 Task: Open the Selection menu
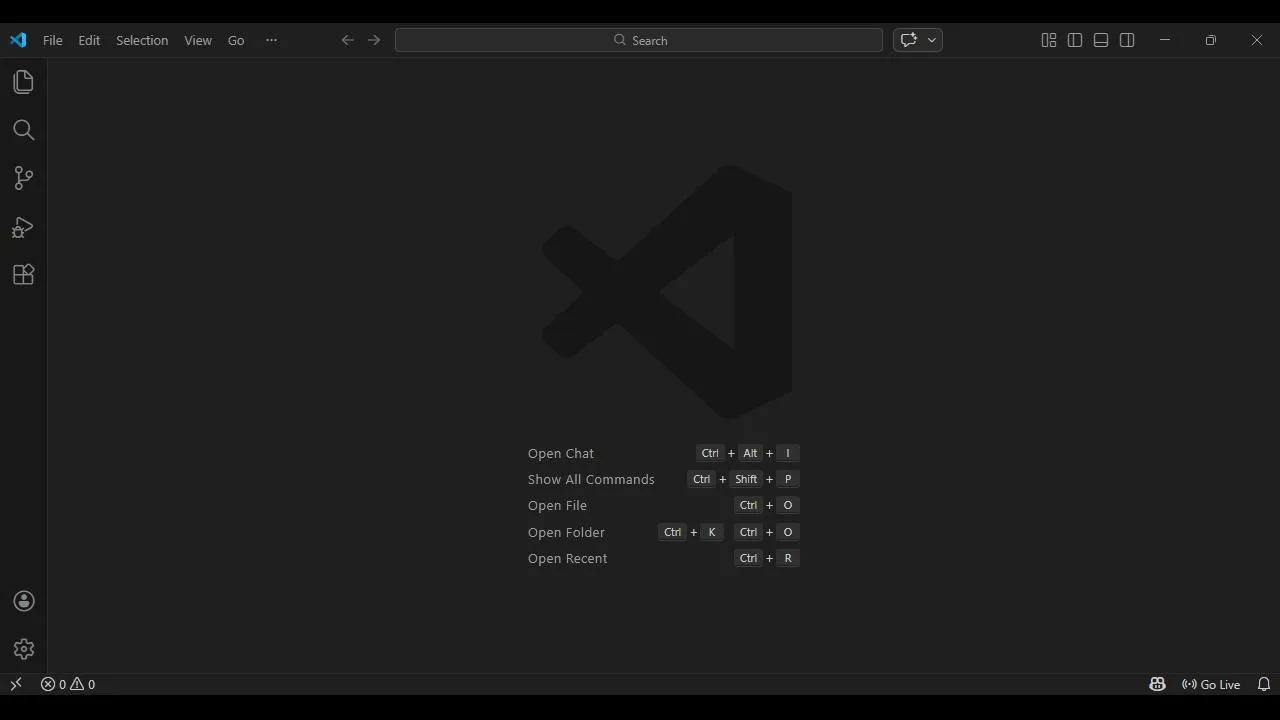point(142,40)
